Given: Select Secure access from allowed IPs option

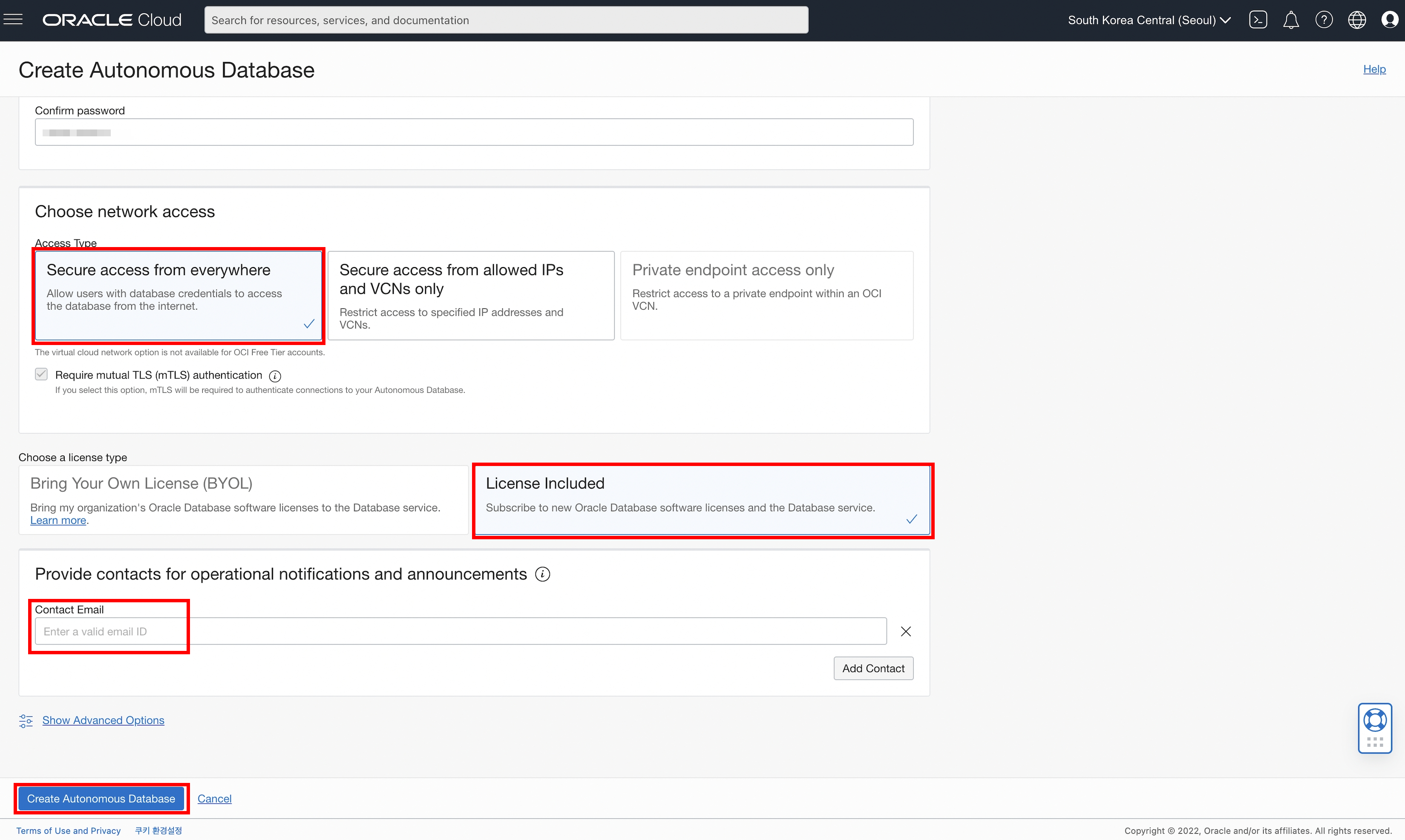Looking at the screenshot, I should (470, 295).
